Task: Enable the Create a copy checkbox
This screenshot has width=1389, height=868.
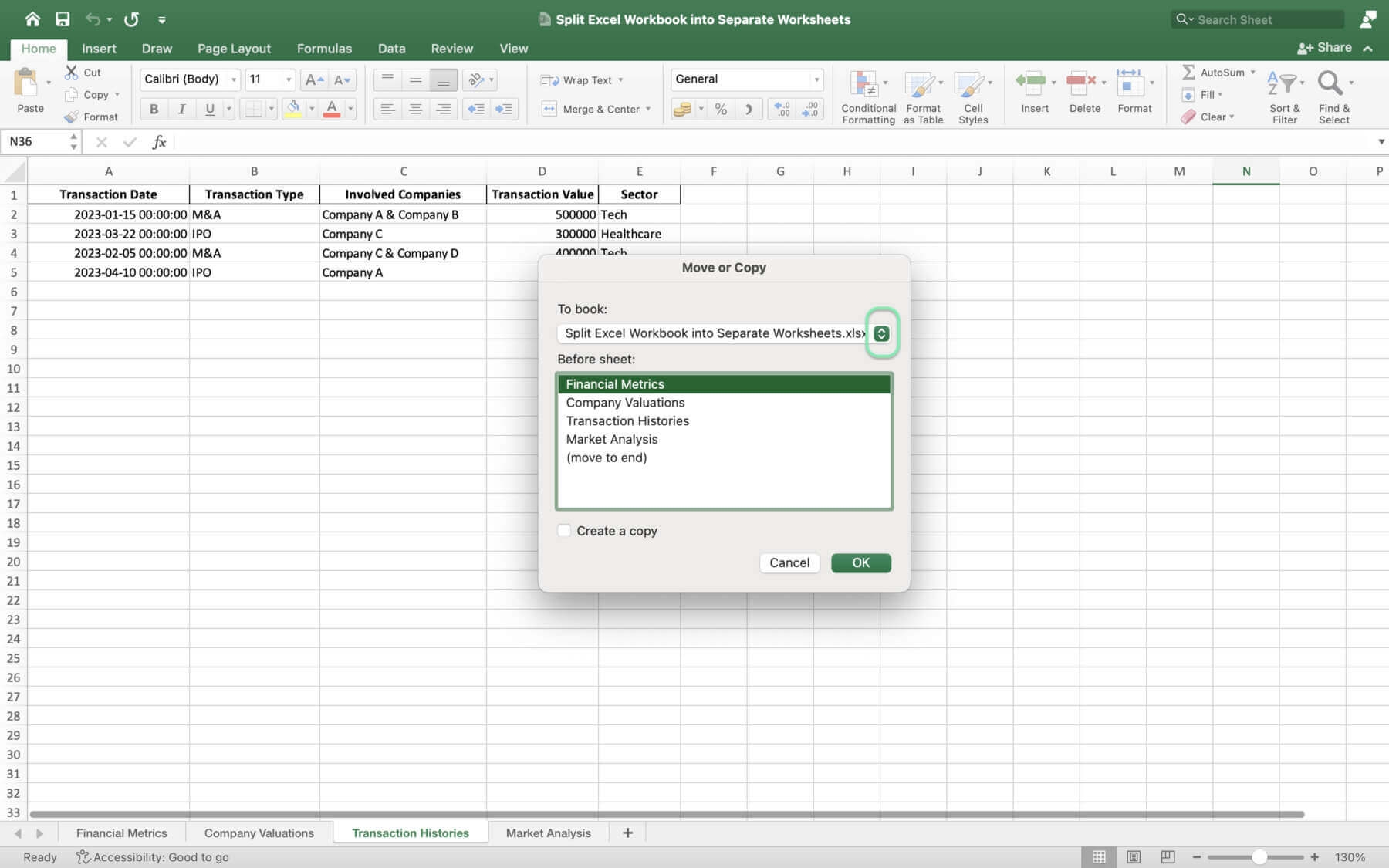Action: [565, 531]
